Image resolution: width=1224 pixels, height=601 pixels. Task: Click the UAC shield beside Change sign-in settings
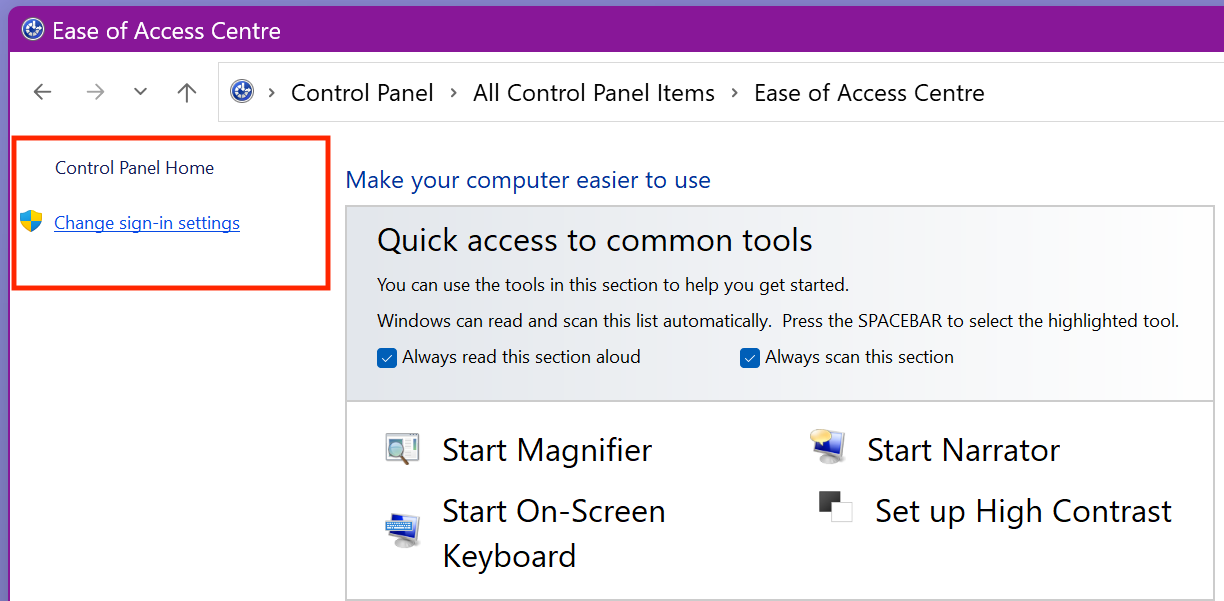(x=31, y=222)
